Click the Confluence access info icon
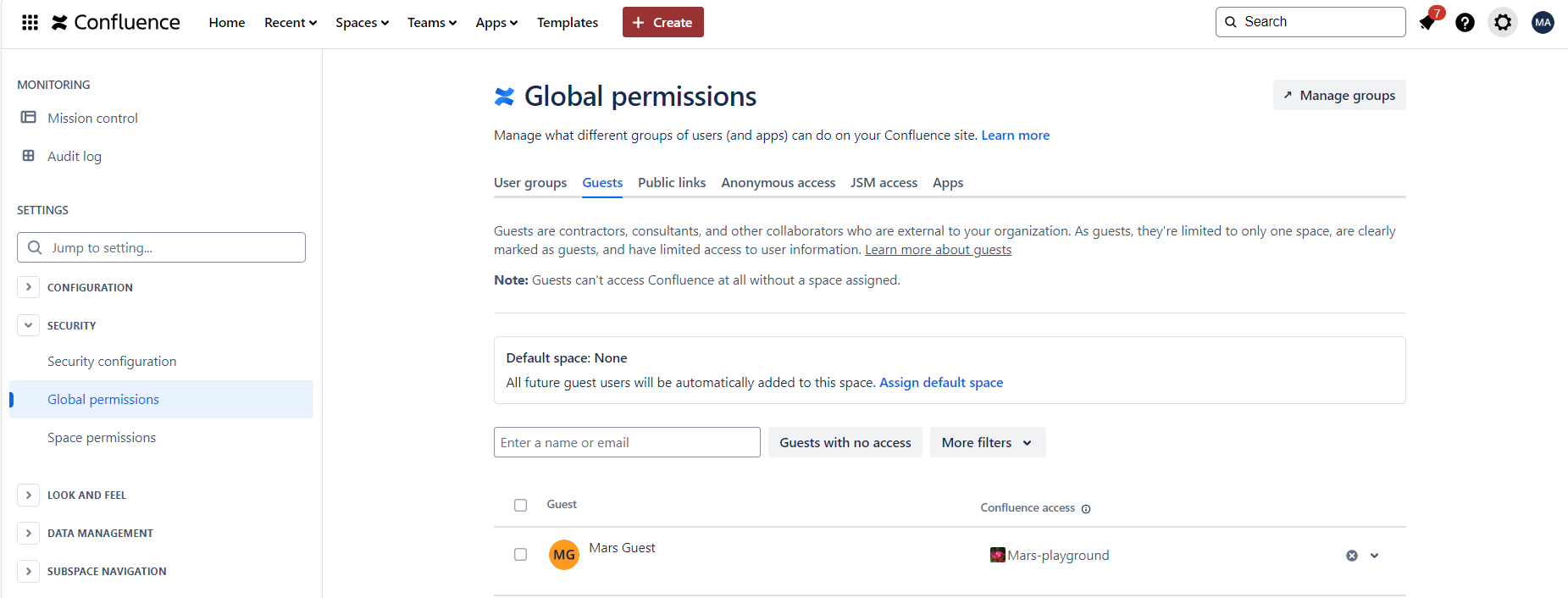This screenshot has width=1568, height=598. pyautogui.click(x=1086, y=509)
